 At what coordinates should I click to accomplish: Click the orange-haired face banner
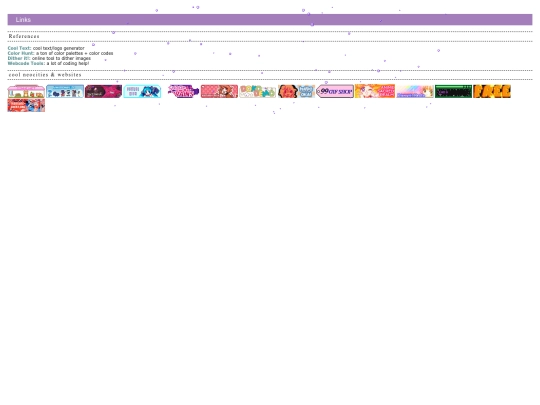[x=297, y=91]
